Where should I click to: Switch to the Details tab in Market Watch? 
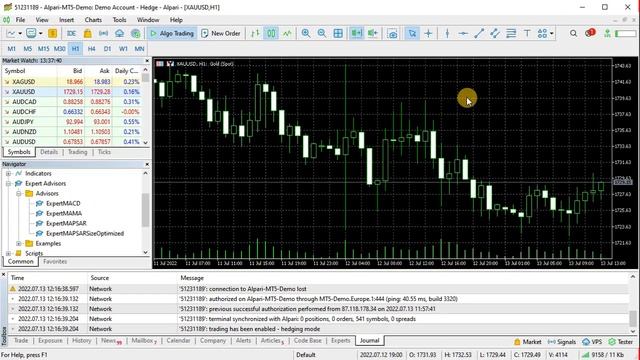[x=49, y=152]
